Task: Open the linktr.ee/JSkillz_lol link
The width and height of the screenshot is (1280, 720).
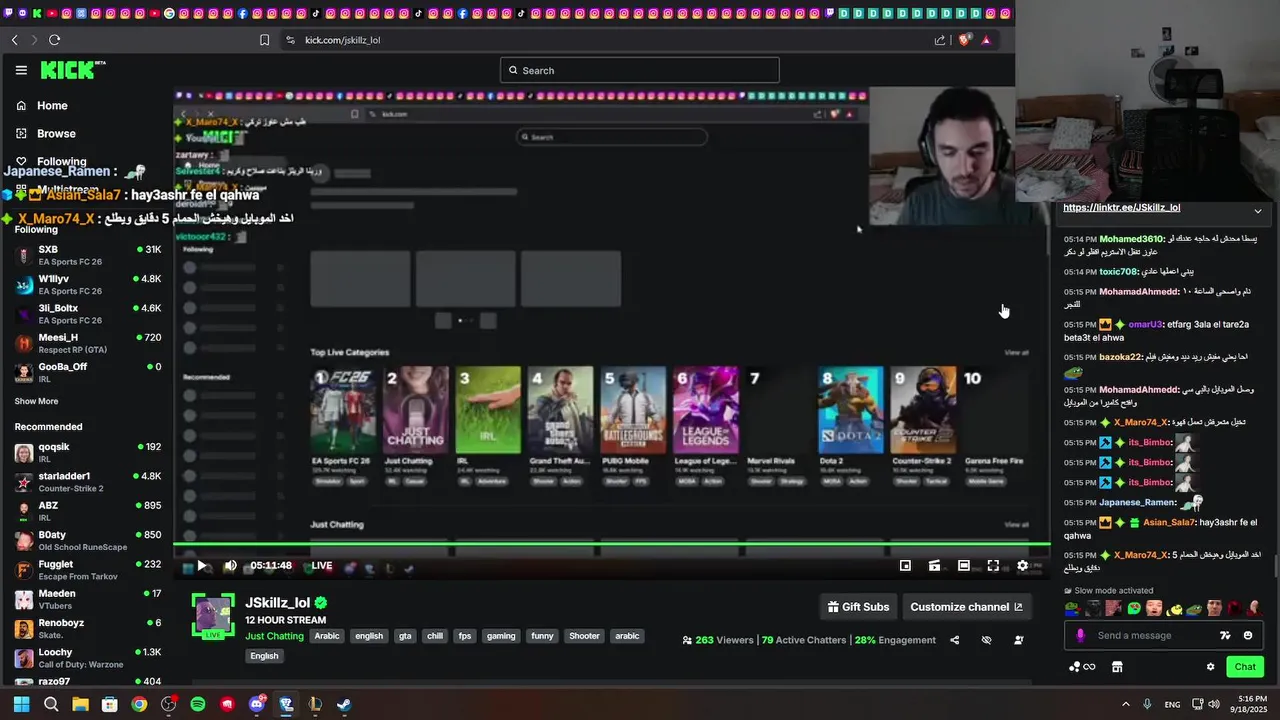Action: pyautogui.click(x=1121, y=208)
